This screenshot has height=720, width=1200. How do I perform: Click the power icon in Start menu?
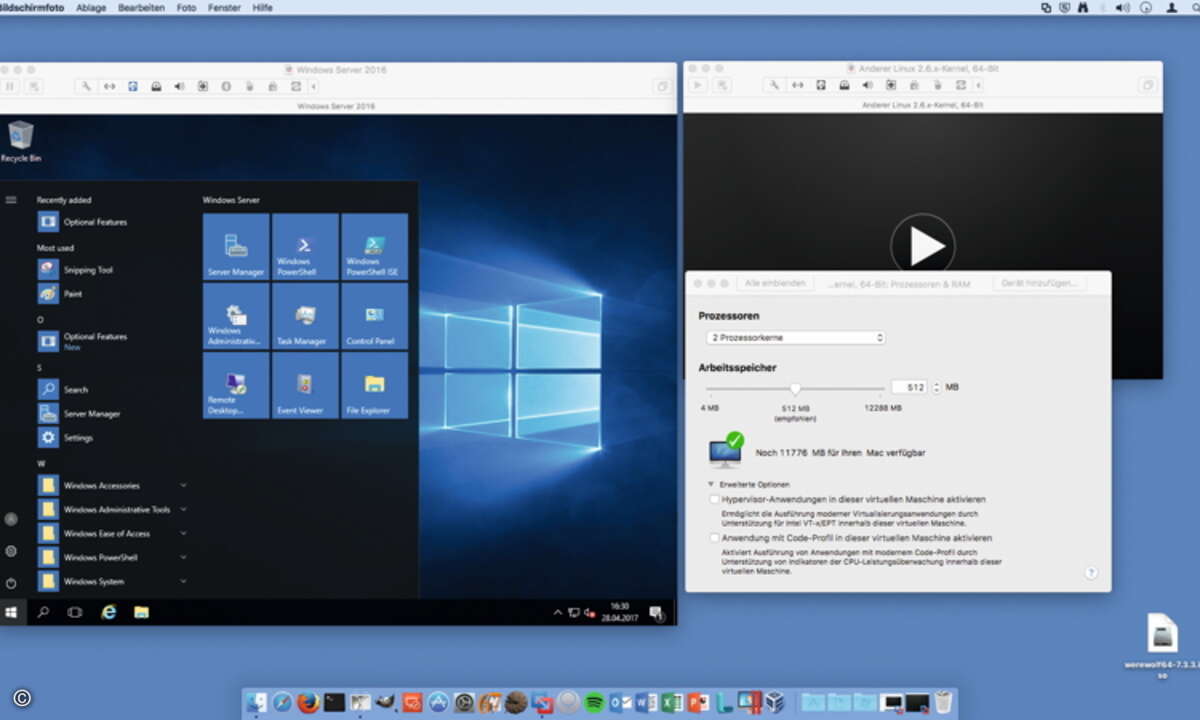tap(11, 582)
